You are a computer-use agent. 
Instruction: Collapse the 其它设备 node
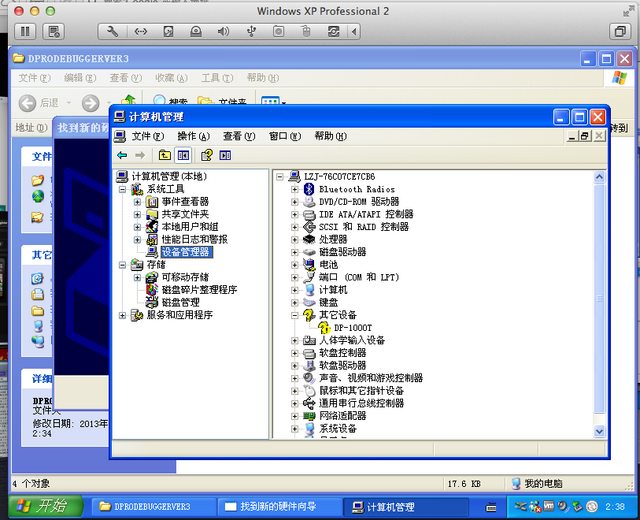295,315
